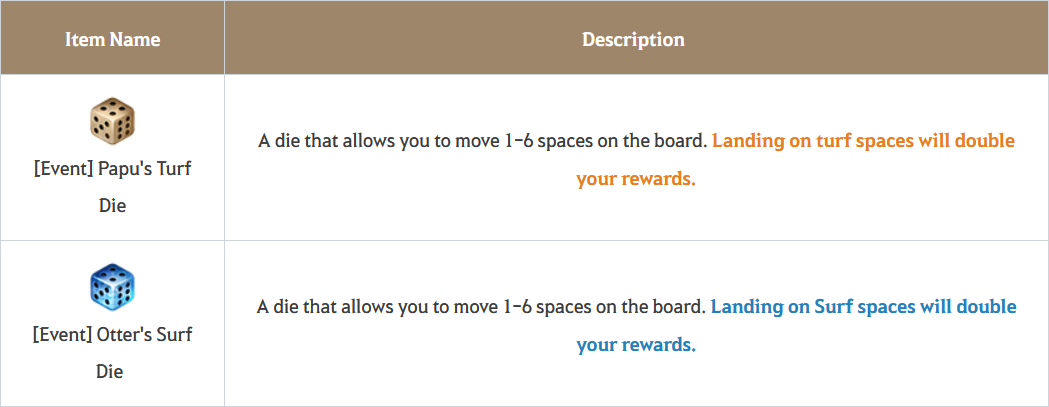The width and height of the screenshot is (1049, 407).
Task: Click the blue Otter's Surf Die icon
Action: click(112, 287)
